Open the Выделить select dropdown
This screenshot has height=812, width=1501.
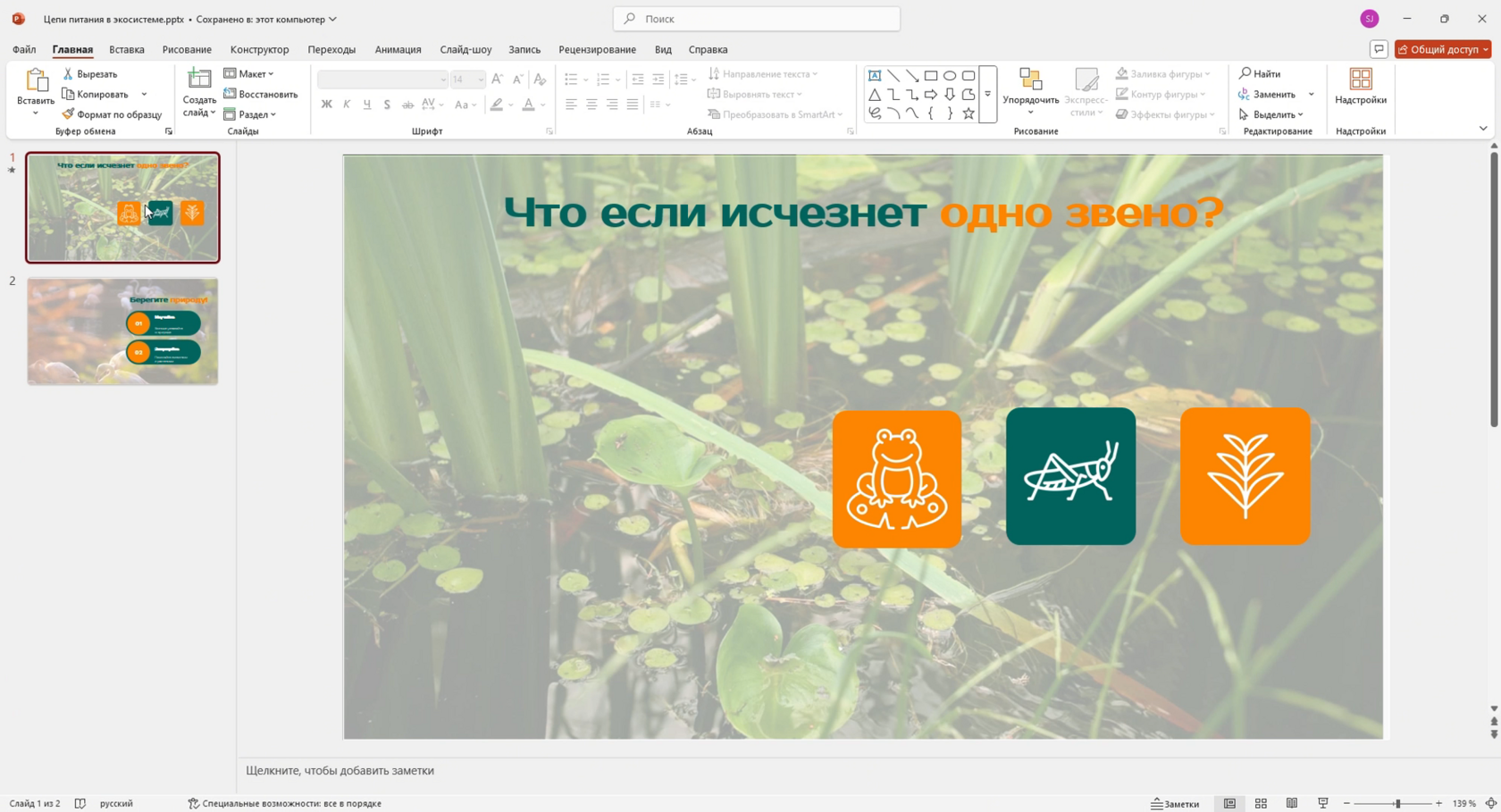click(1271, 114)
